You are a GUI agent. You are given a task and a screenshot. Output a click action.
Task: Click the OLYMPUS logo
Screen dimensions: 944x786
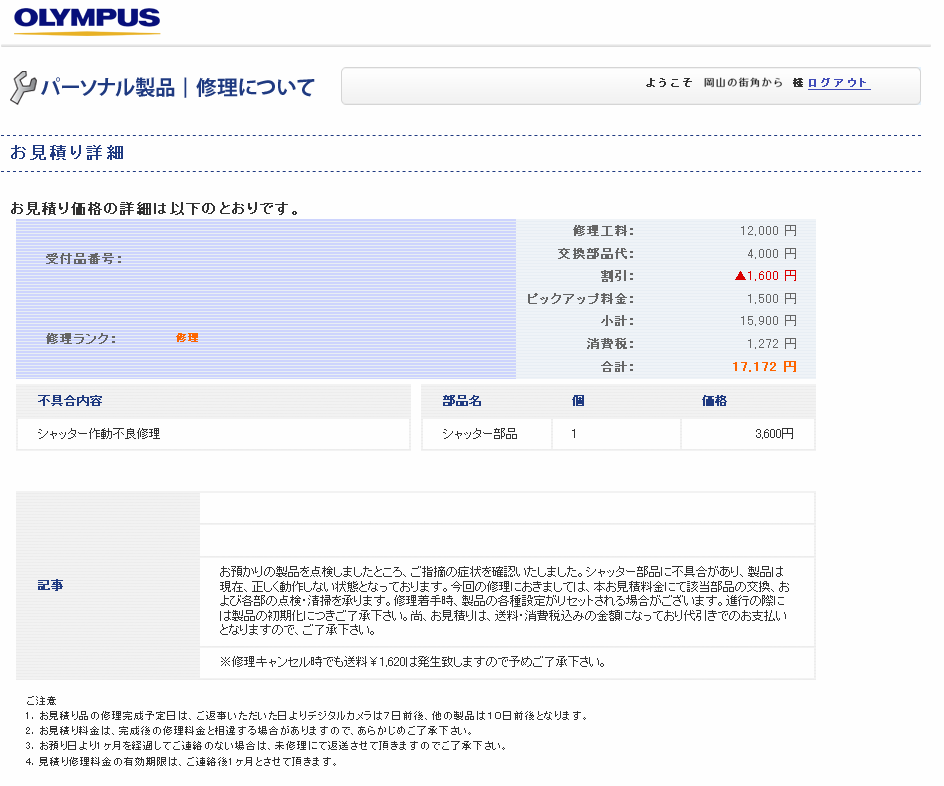click(x=87, y=20)
